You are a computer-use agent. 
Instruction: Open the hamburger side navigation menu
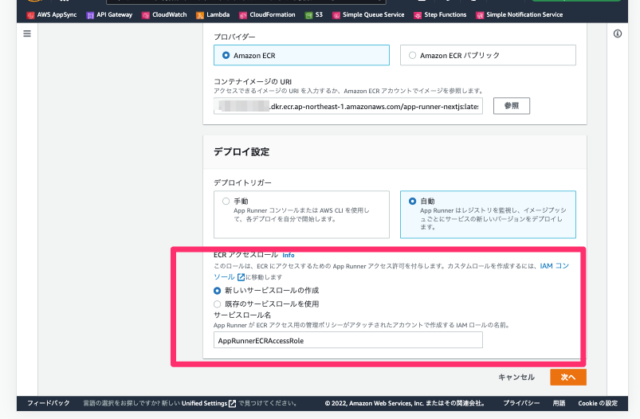[x=27, y=33]
